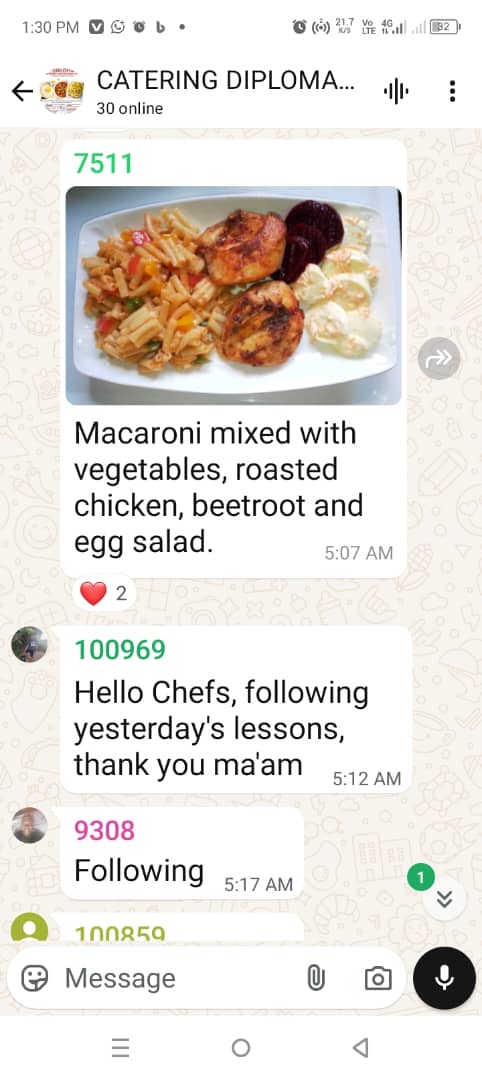Open the camera from the message bar
This screenshot has width=482, height=1080.
(x=378, y=978)
